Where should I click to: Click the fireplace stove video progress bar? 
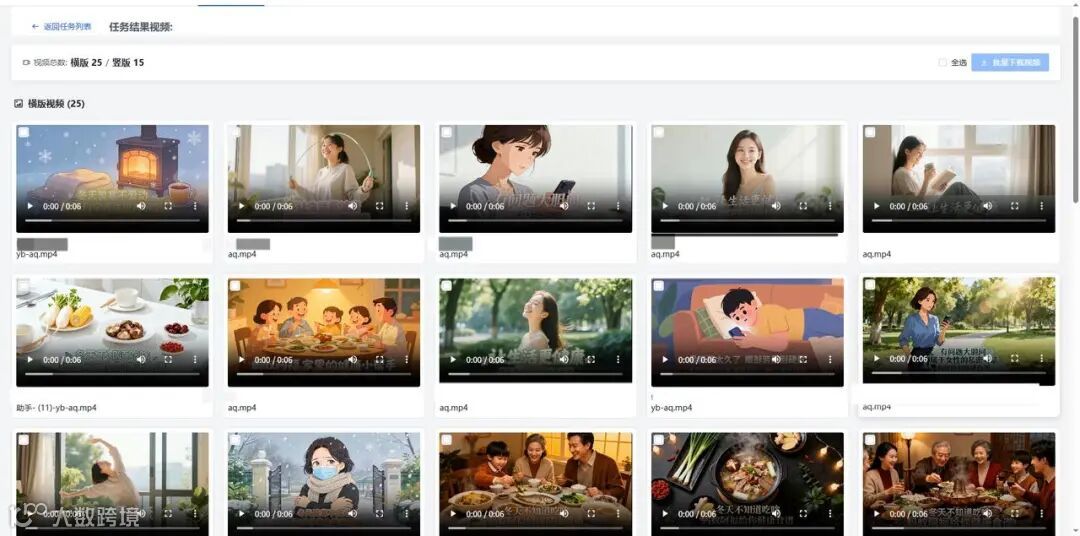112,220
